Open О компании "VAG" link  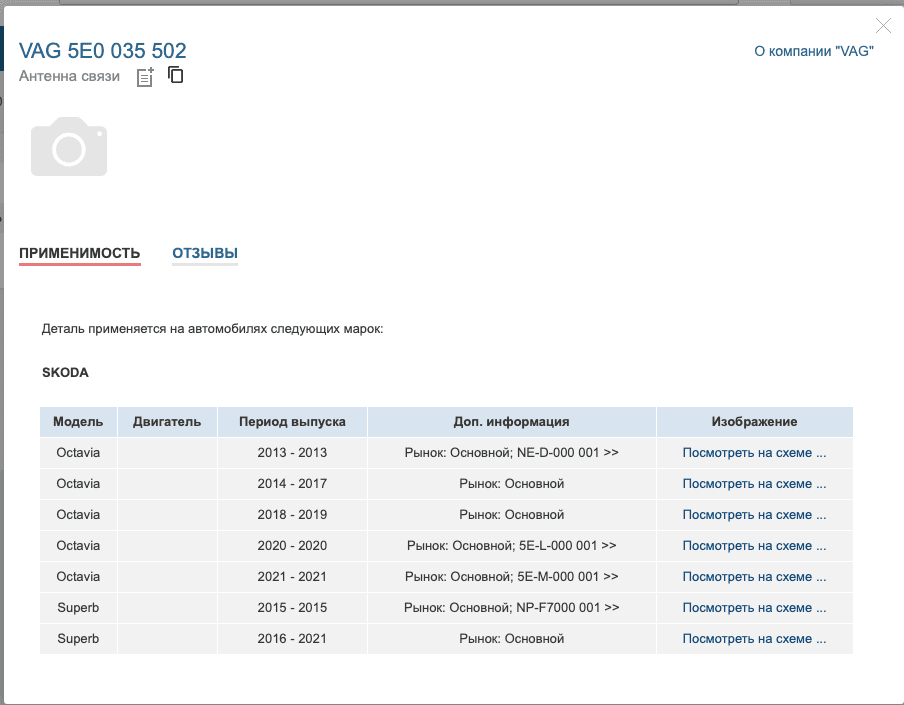(813, 51)
